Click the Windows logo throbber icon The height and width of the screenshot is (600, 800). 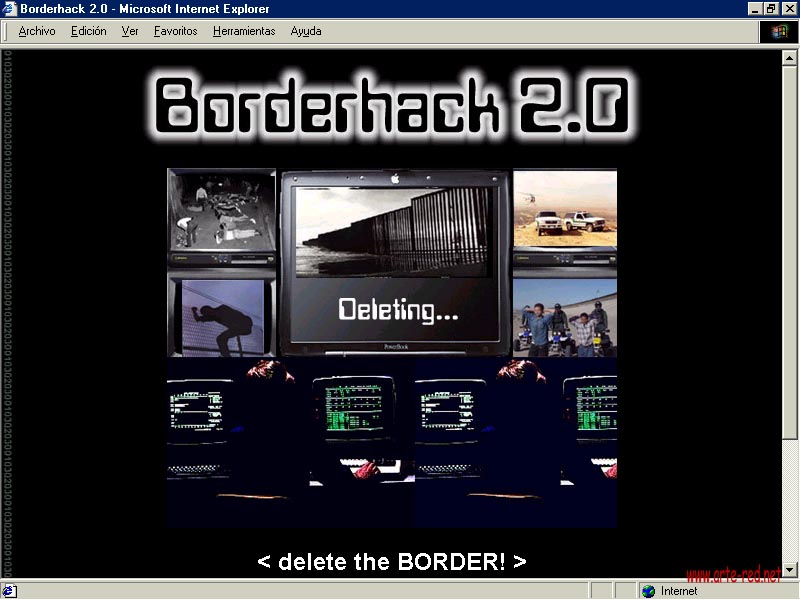tap(779, 31)
